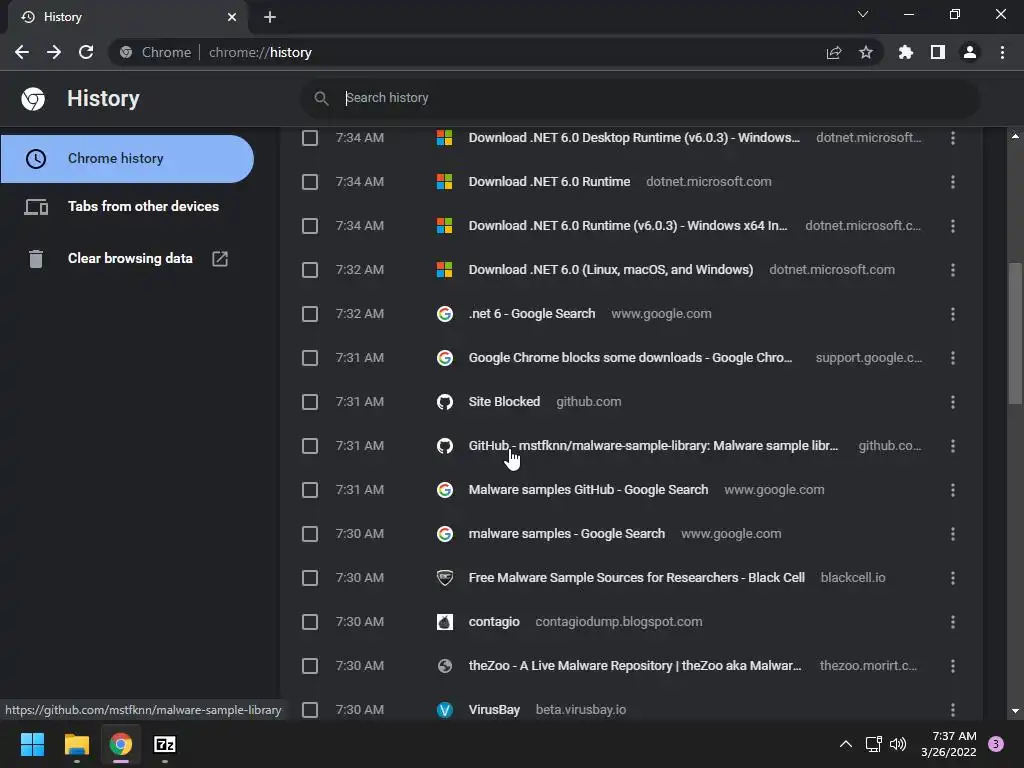Check the box for Download .NET 6.0 Runtime entry

(310, 182)
